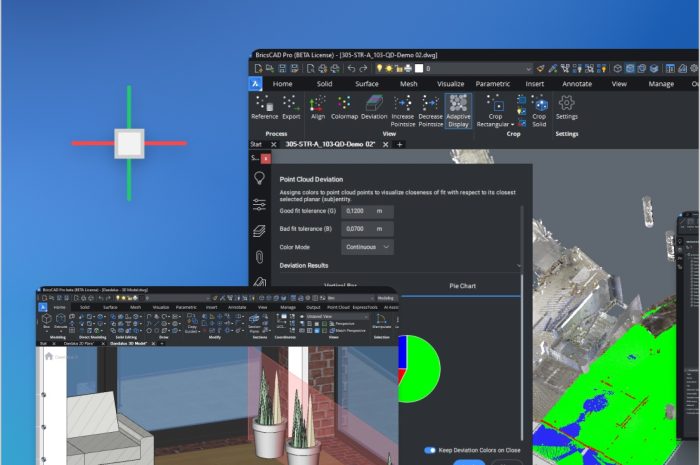Open the Visual Style cube icon in top toolbar

click(617, 68)
